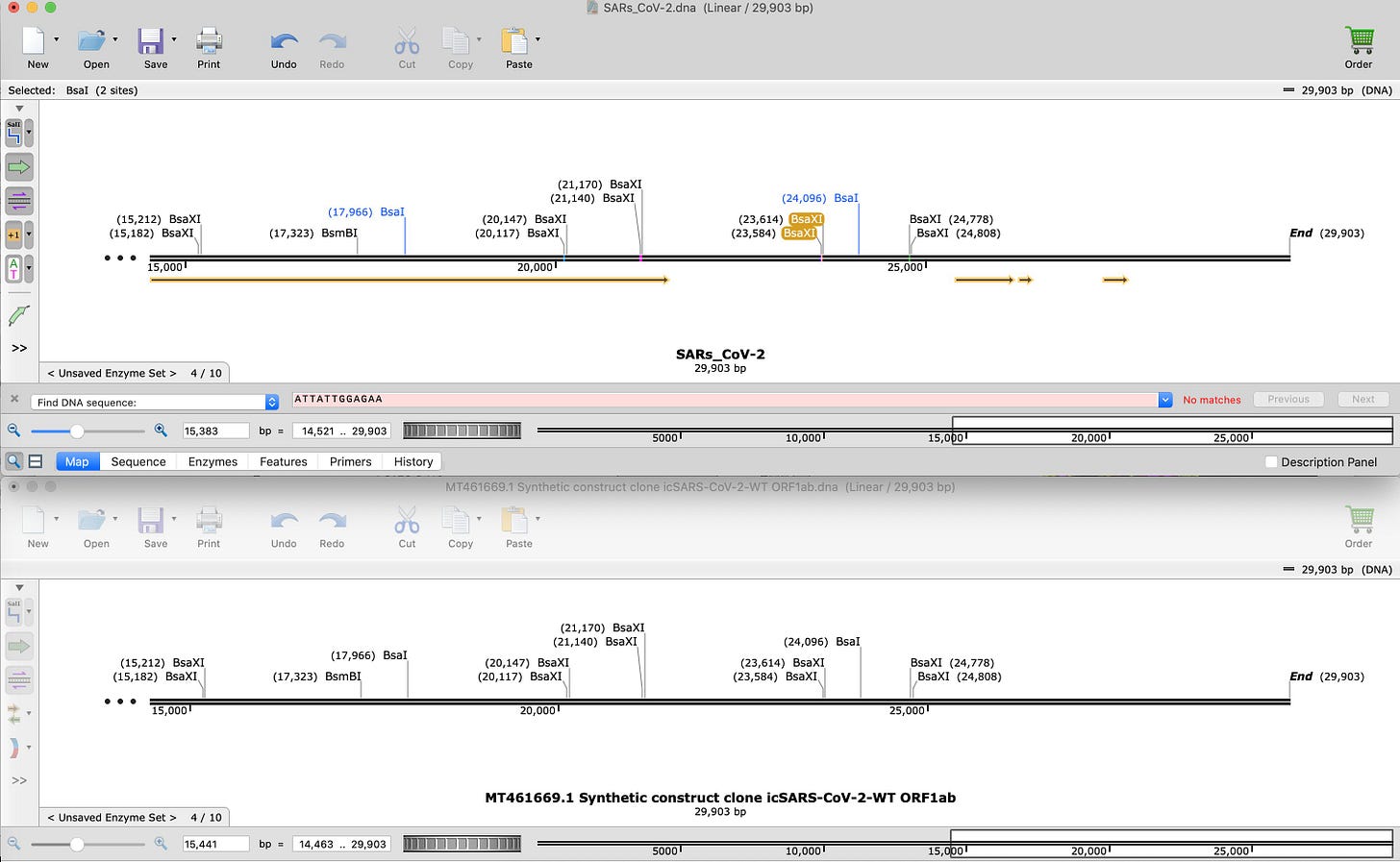1400x862 pixels.
Task: Open base color options arrow beside AT button
Action: click(x=29, y=268)
